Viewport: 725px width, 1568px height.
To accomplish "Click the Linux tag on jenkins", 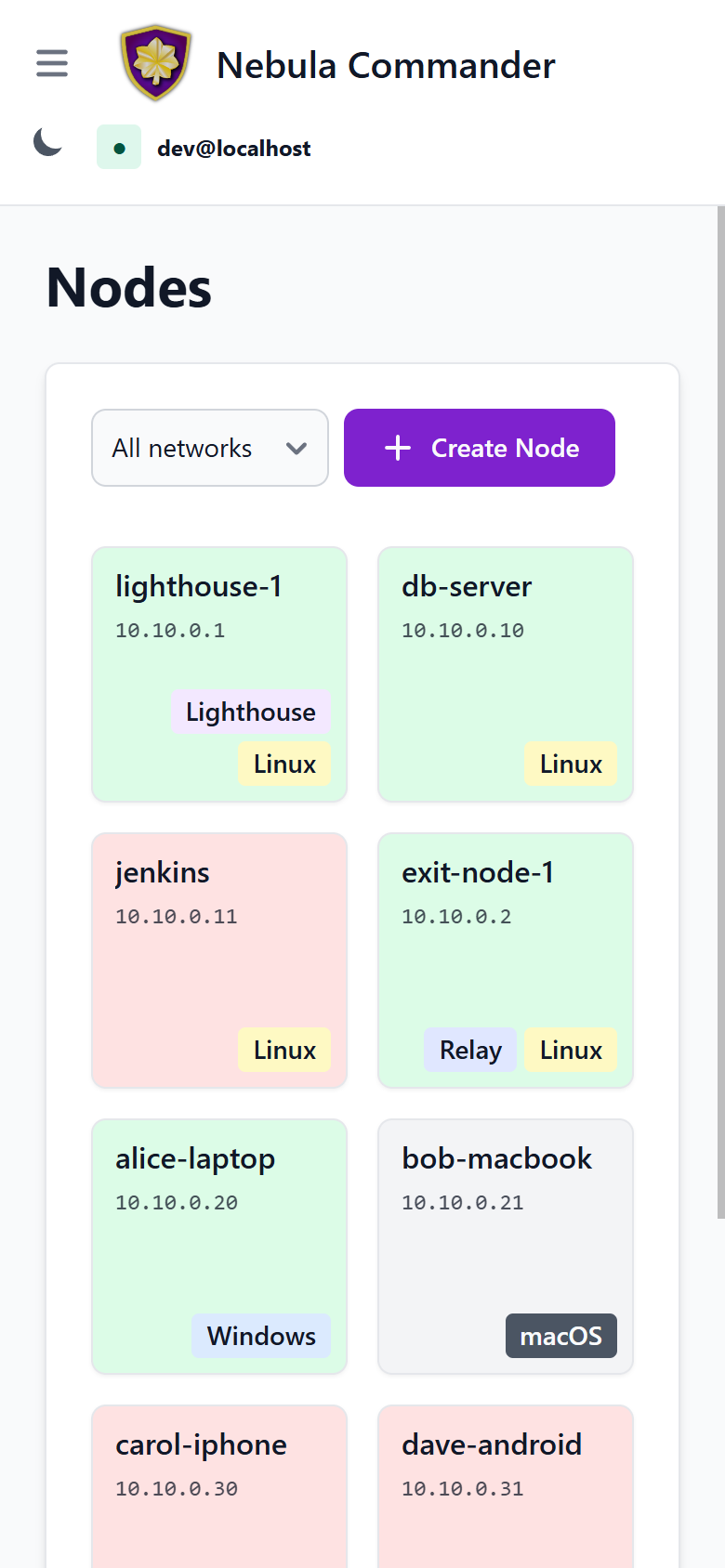I will 284,1050.
